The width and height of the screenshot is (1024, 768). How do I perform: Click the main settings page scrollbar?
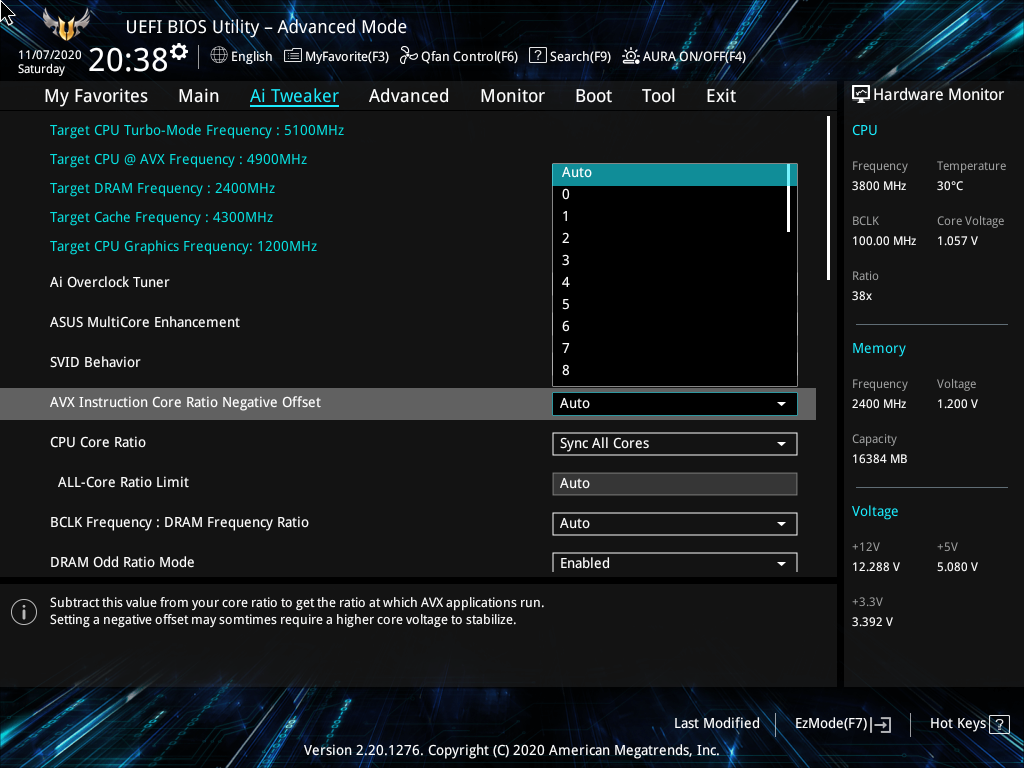pyautogui.click(x=829, y=199)
